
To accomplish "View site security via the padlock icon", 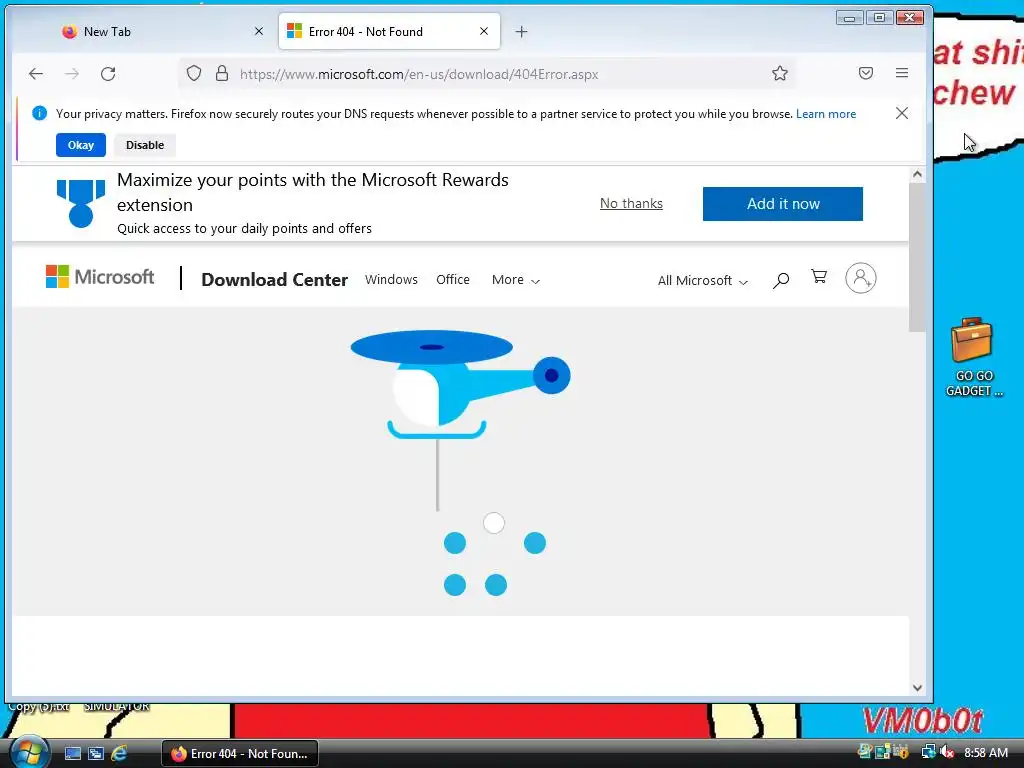I will click(222, 73).
